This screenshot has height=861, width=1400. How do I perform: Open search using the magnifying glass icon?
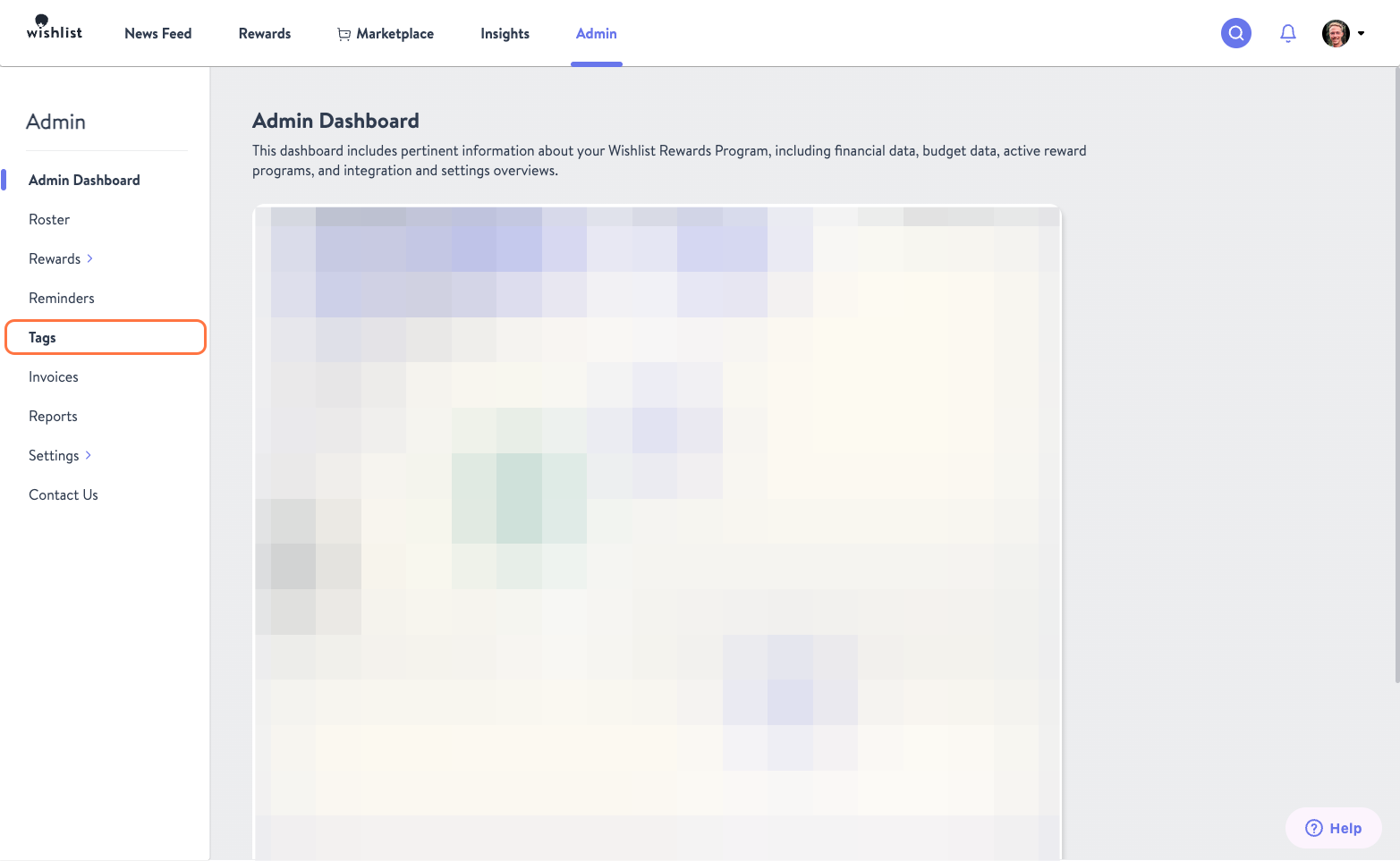(1235, 33)
